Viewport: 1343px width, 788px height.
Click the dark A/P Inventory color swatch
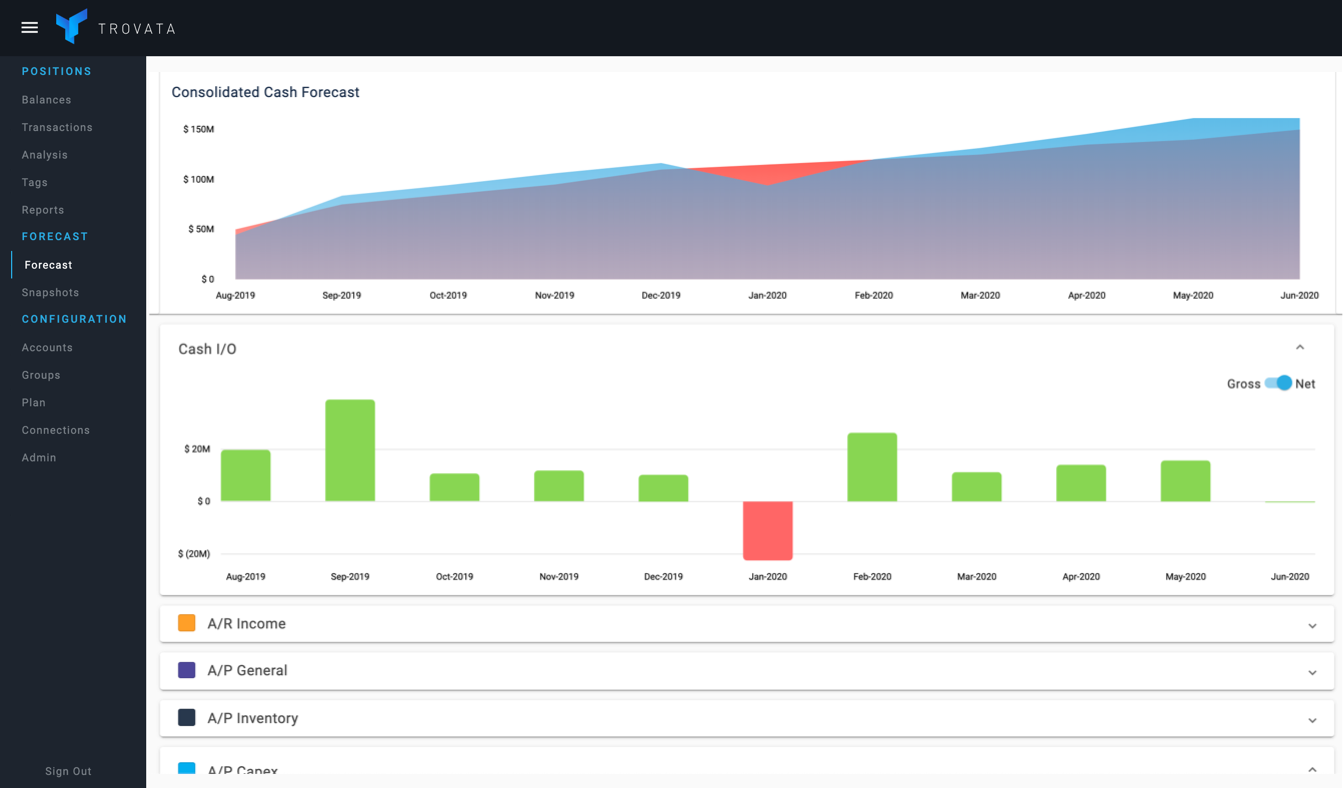tap(187, 718)
